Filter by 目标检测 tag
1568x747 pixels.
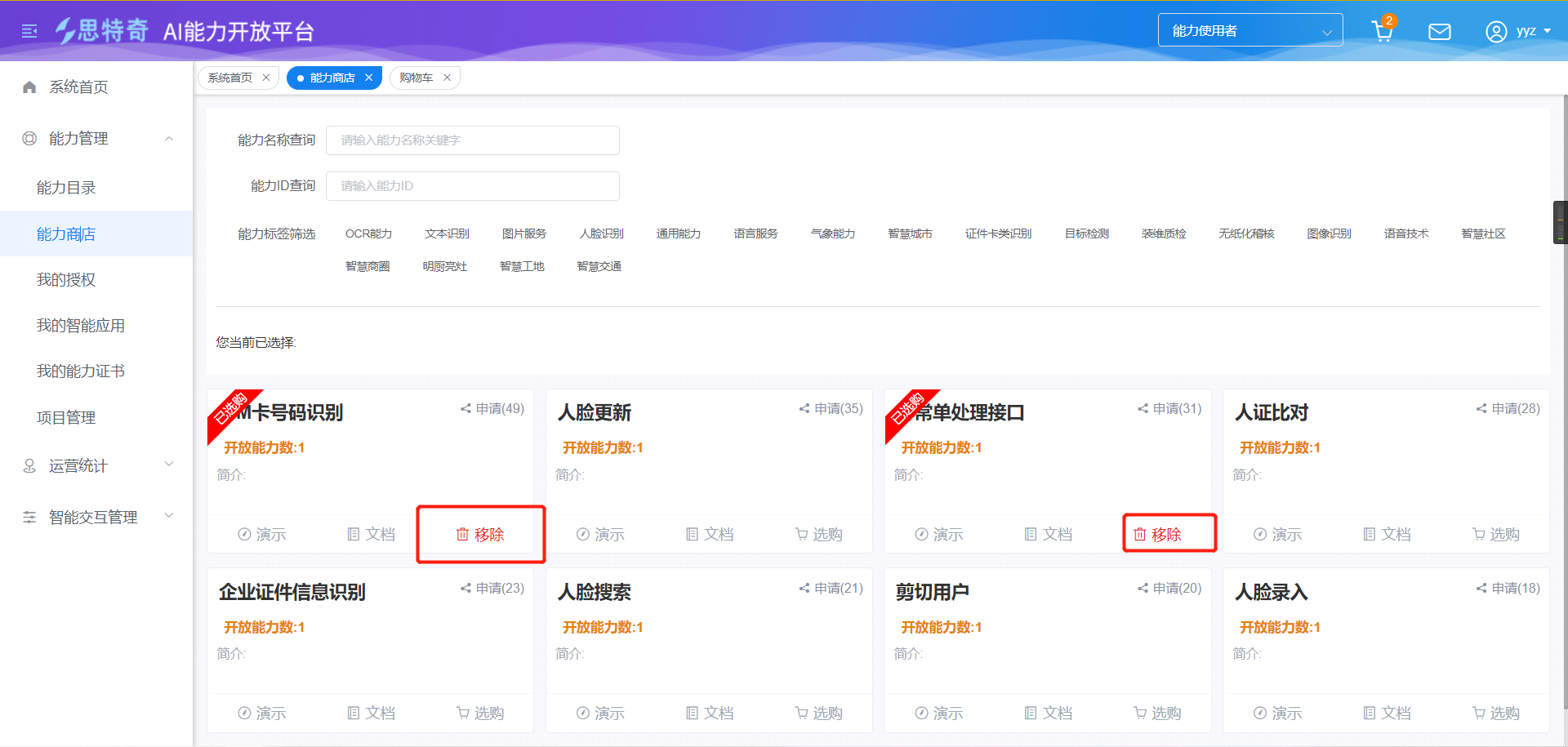point(1087,233)
